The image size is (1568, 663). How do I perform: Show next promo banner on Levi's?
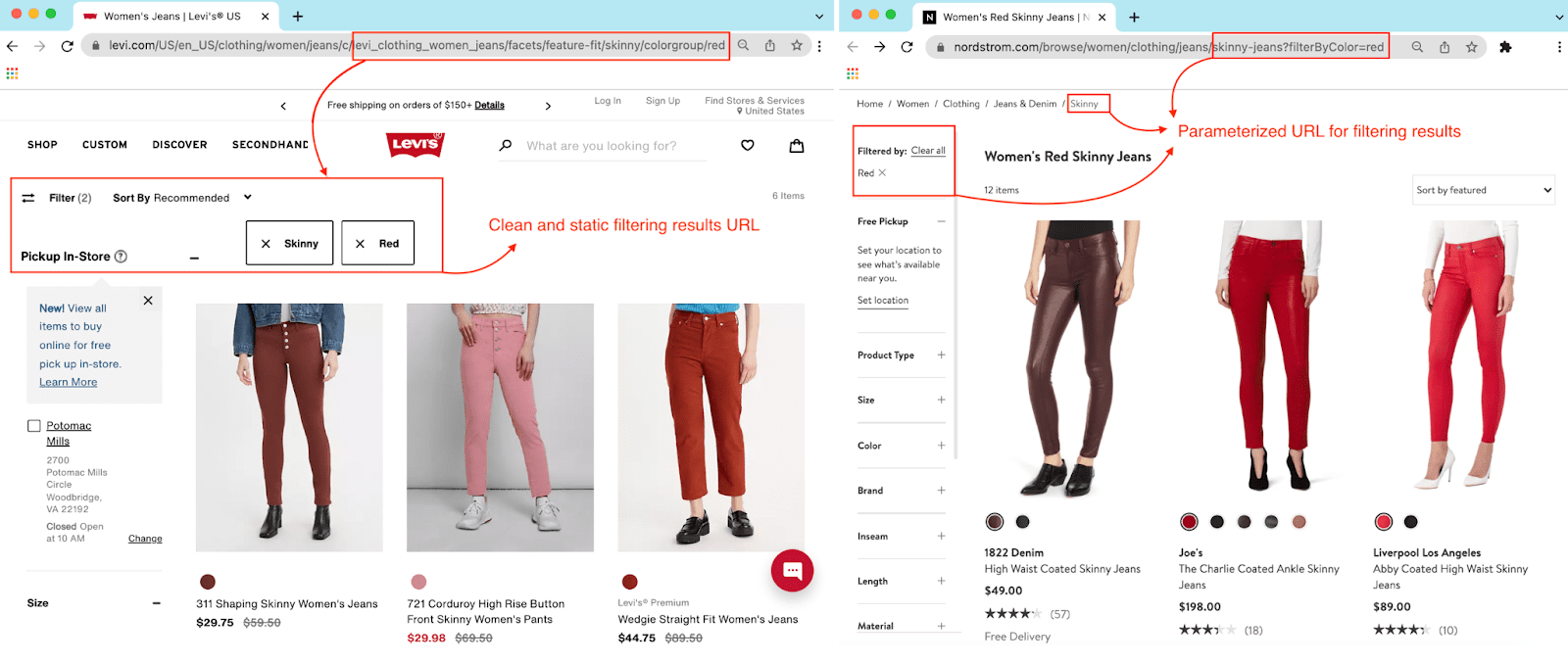point(548,106)
